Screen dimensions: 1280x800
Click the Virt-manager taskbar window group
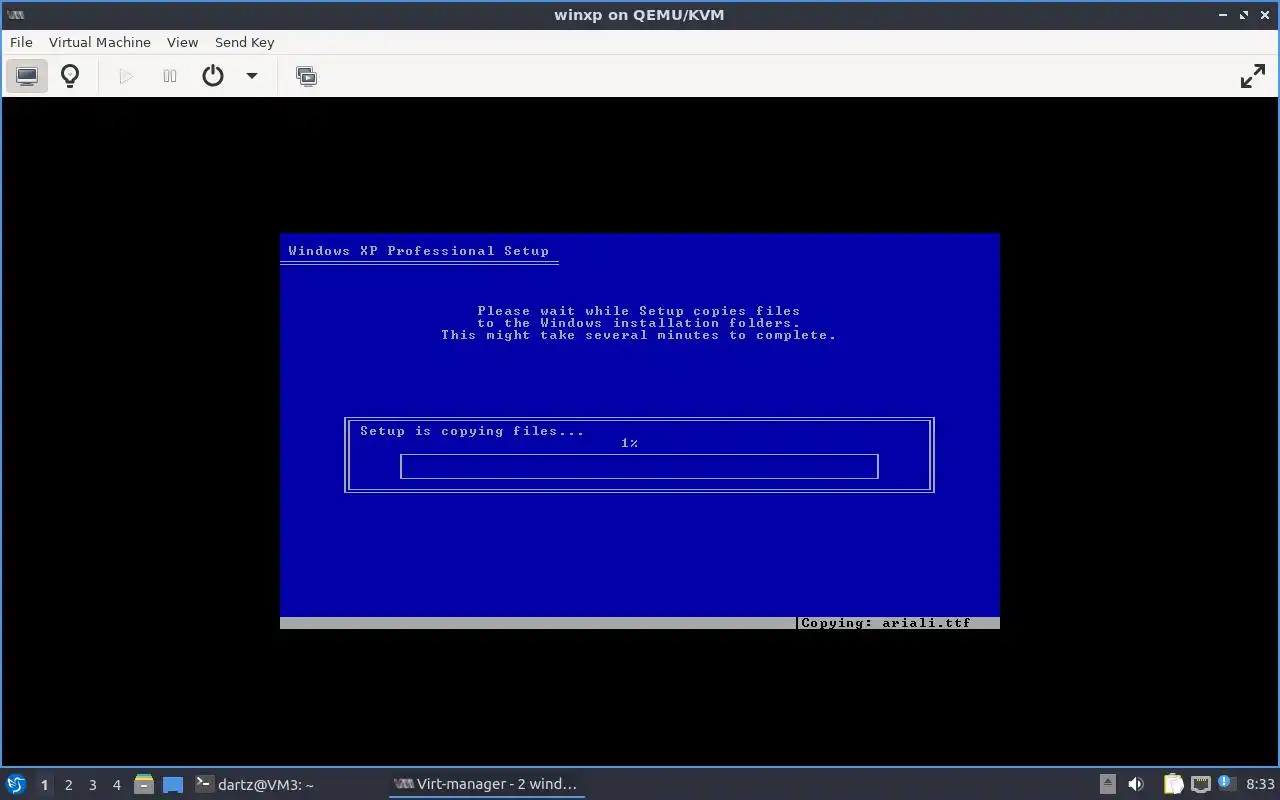coord(486,785)
